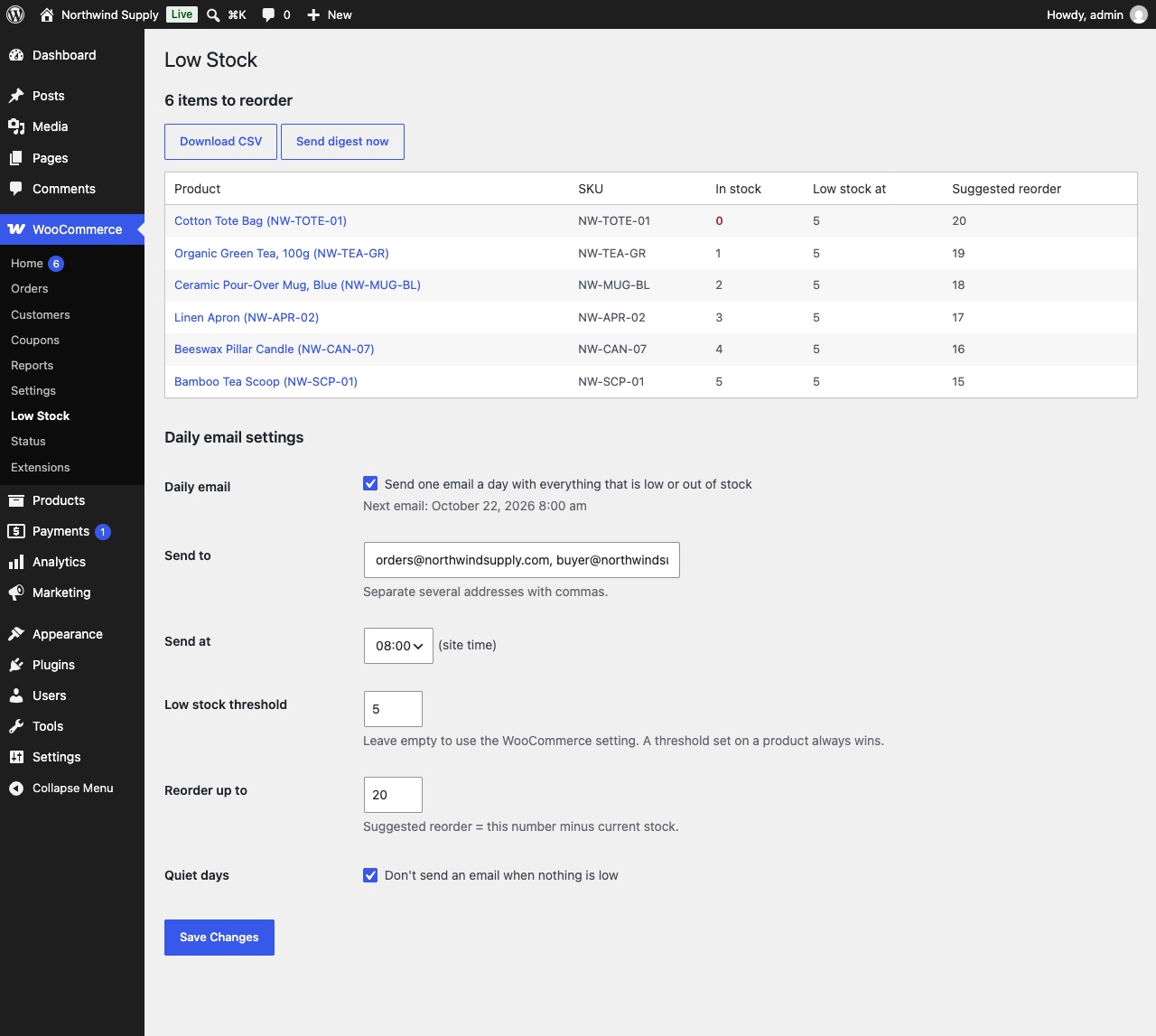Open Organic Green Tea product link
Screen dimensions: 1156x1036
[282, 254]
